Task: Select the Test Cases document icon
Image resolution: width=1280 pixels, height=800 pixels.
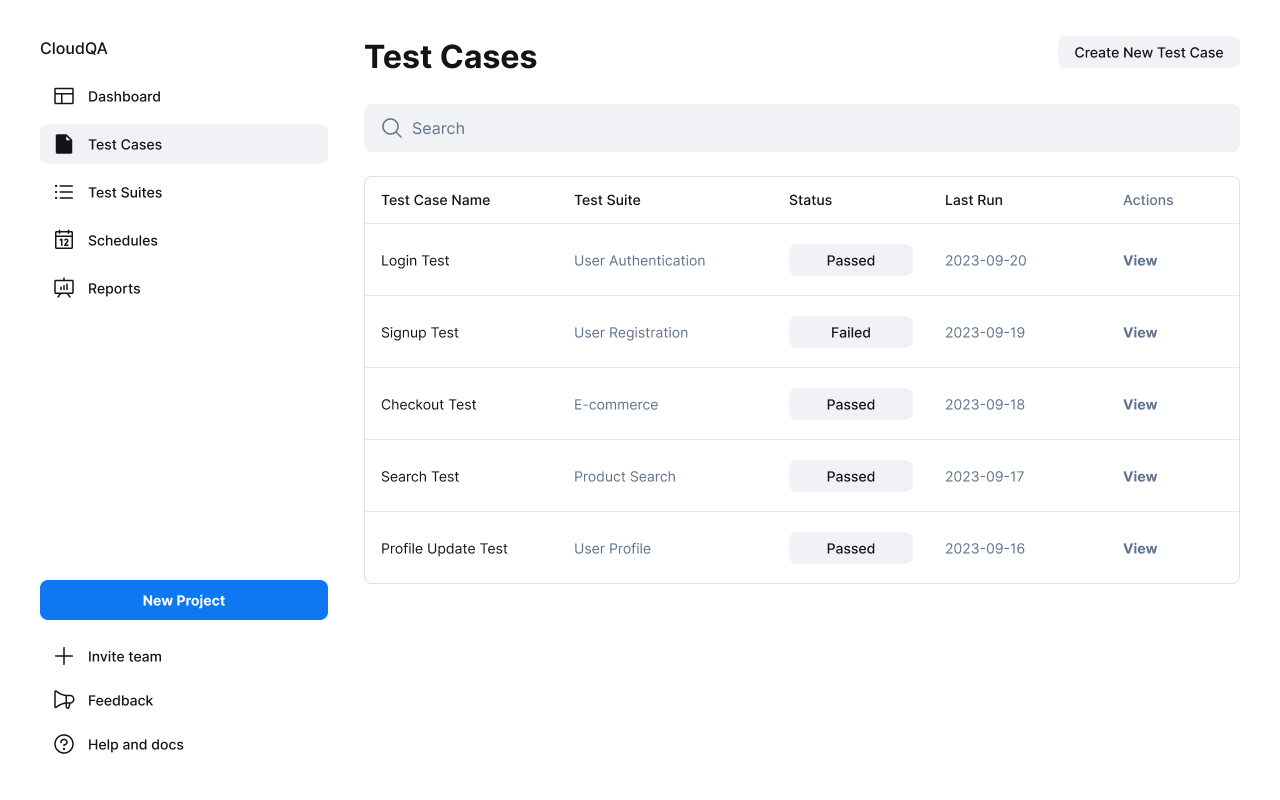Action: tap(64, 144)
